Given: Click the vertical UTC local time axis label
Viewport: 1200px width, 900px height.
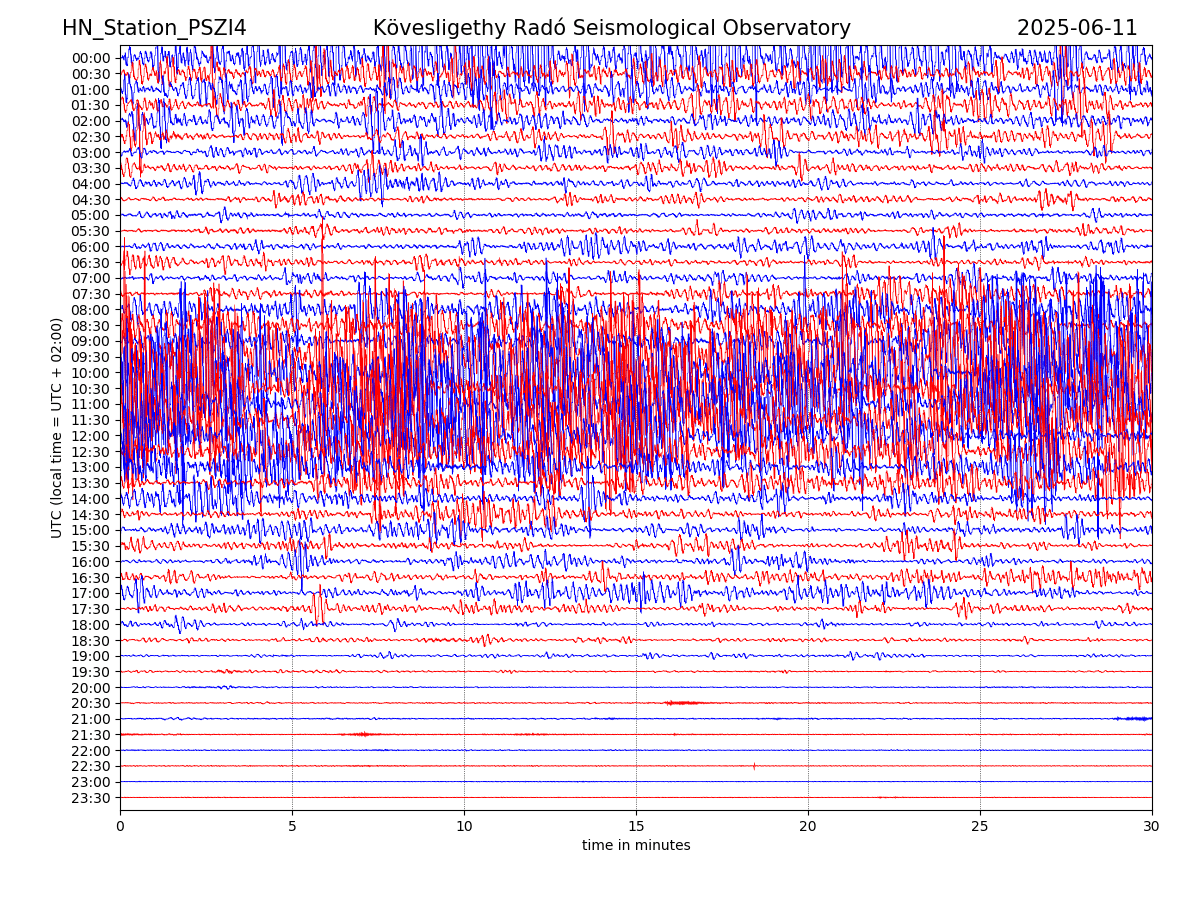Looking at the screenshot, I should pos(57,428).
